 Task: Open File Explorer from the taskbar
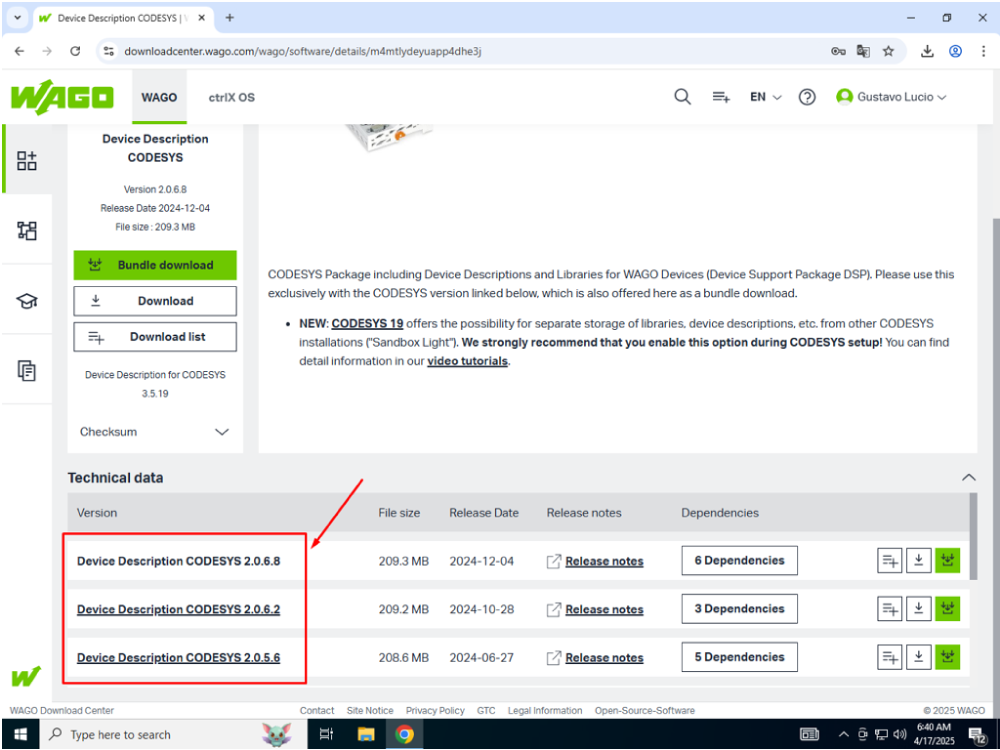coord(365,735)
